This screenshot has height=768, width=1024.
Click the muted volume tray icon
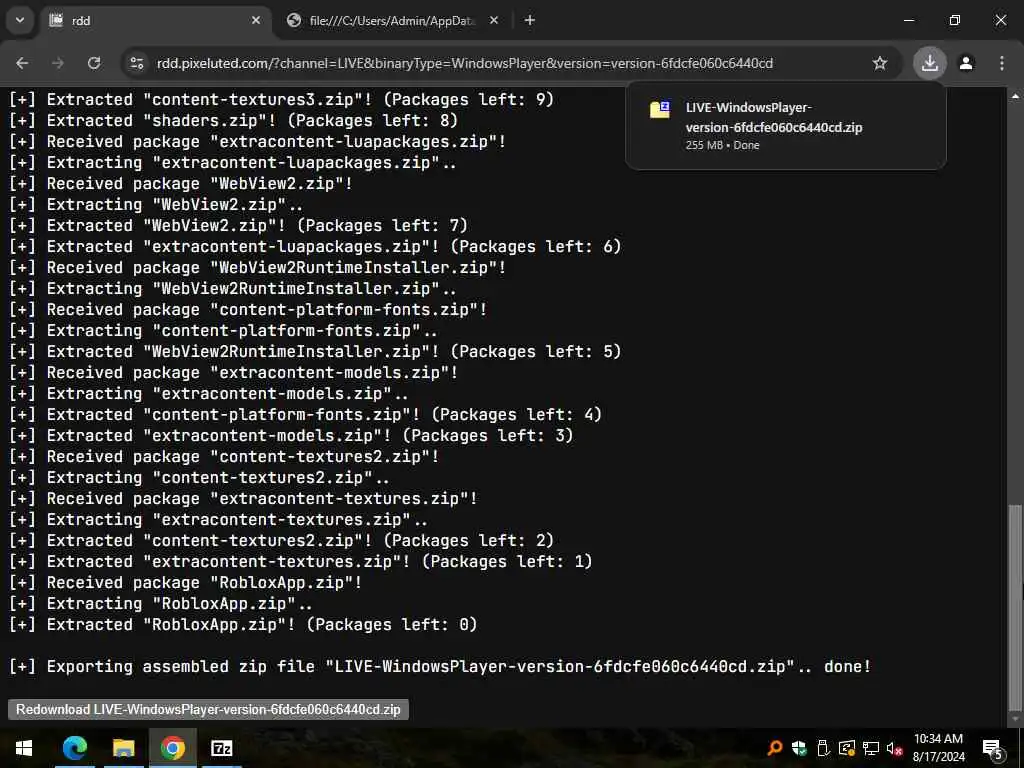[x=895, y=748]
